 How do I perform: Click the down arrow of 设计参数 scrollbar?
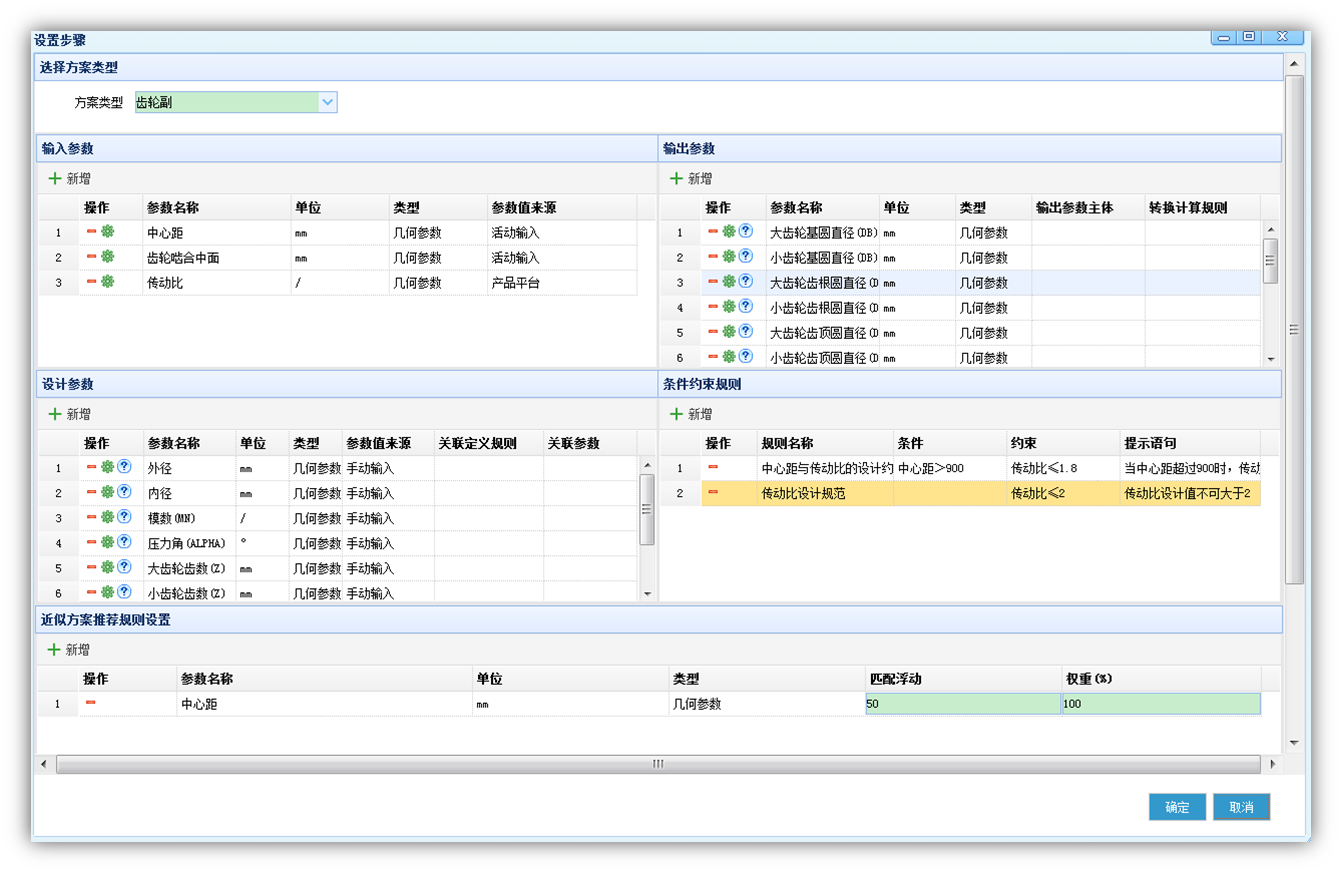(x=647, y=594)
